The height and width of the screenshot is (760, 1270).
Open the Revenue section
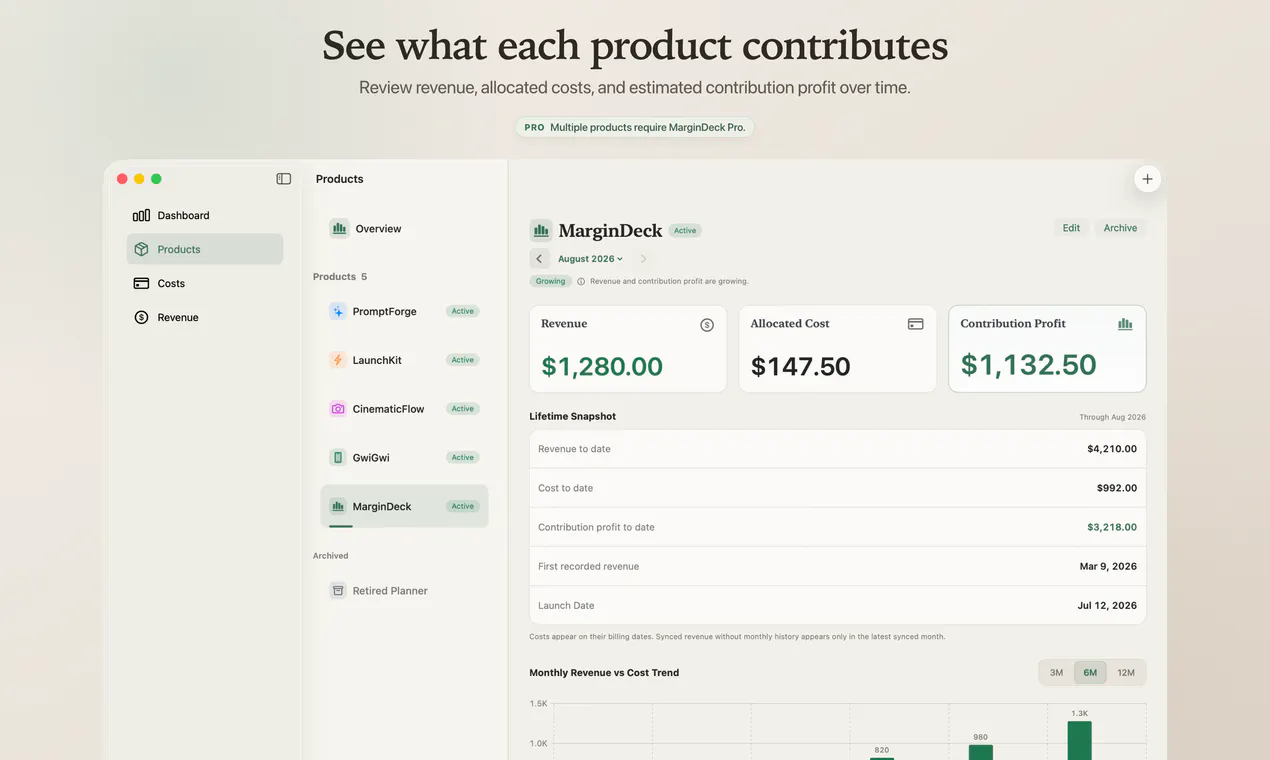click(x=205, y=317)
